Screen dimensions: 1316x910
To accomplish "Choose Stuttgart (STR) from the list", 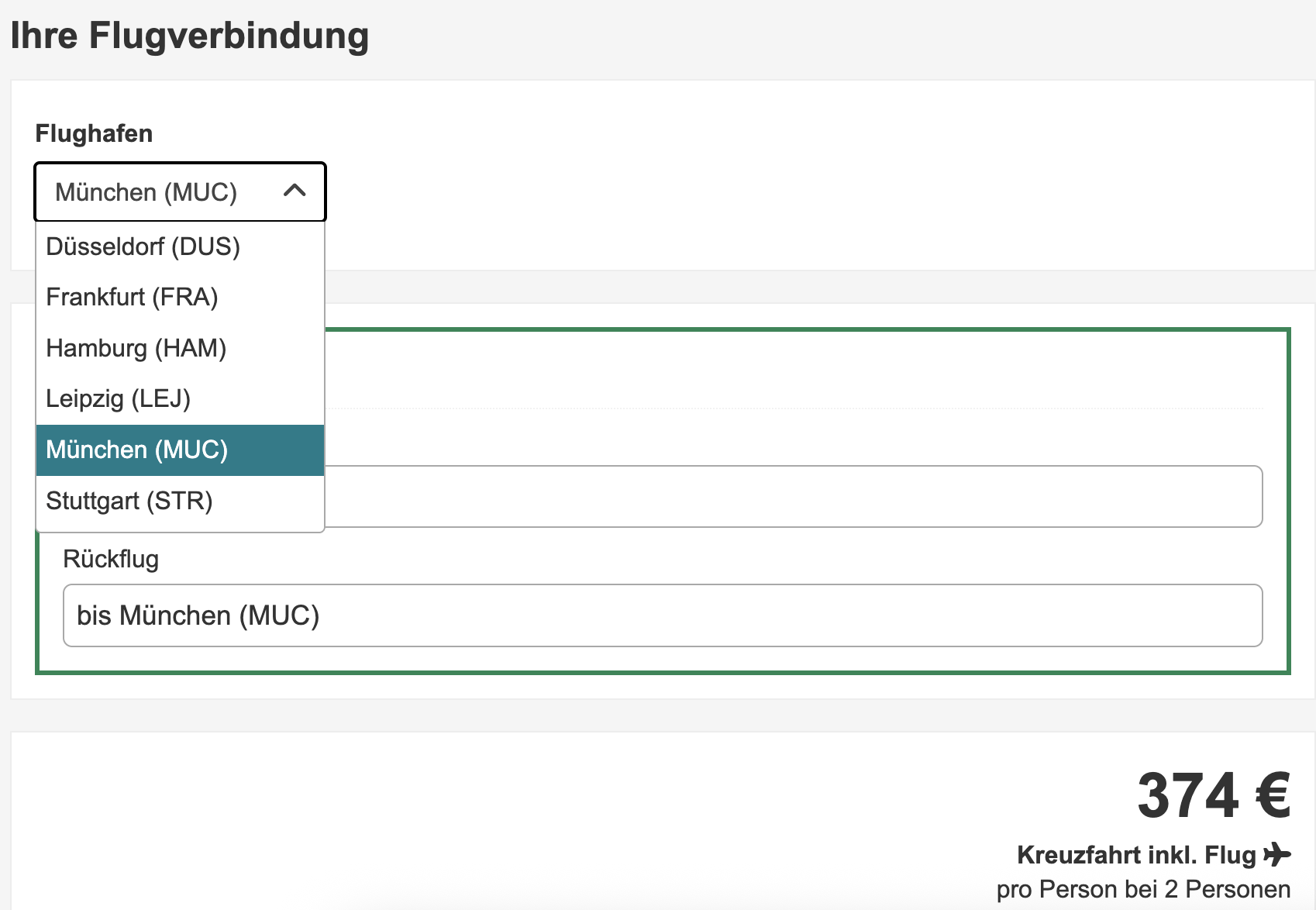I will [x=129, y=501].
